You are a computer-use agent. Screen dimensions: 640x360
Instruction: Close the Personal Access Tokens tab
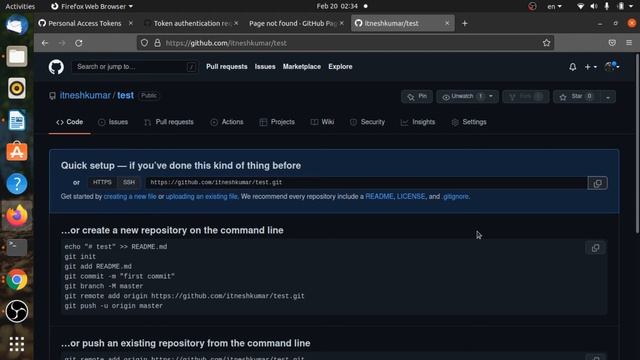[x=131, y=23]
